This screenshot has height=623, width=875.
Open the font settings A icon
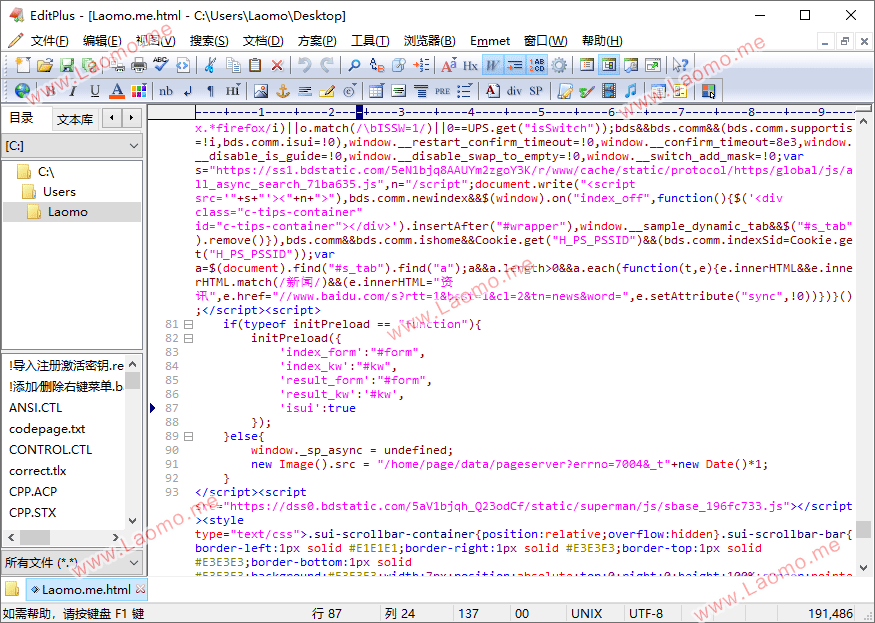pos(449,65)
